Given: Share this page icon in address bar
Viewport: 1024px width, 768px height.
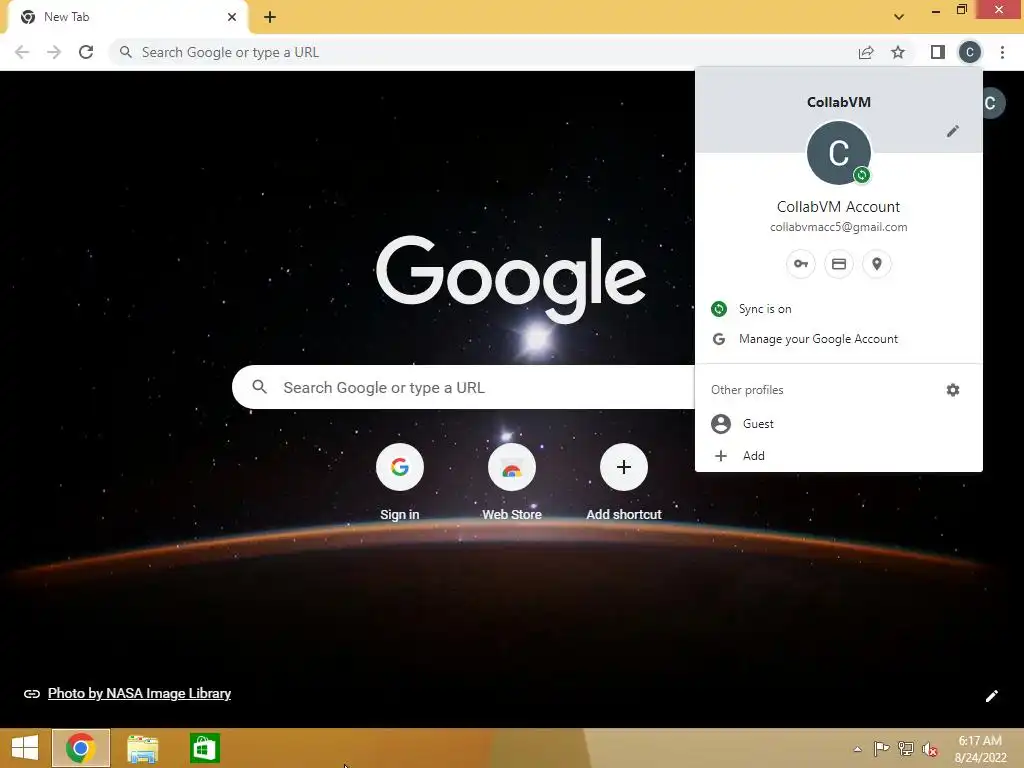Looking at the screenshot, I should click(x=866, y=52).
